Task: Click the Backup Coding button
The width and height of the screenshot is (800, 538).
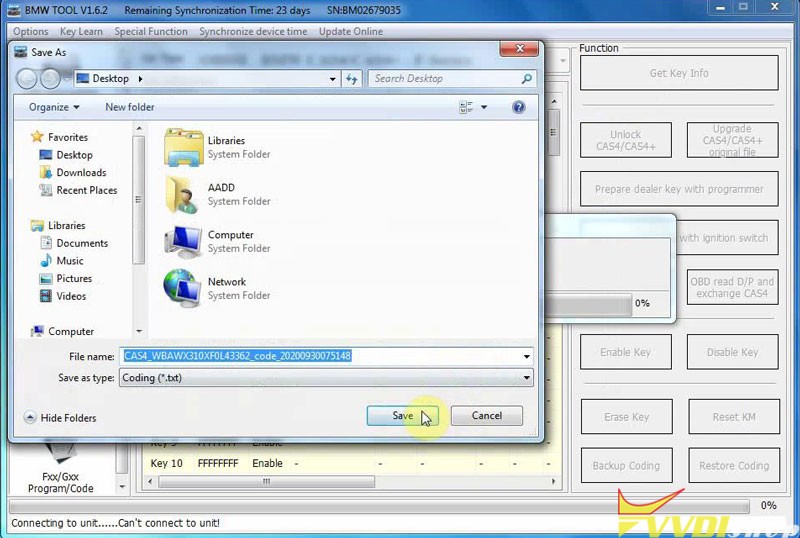Action: 627,466
